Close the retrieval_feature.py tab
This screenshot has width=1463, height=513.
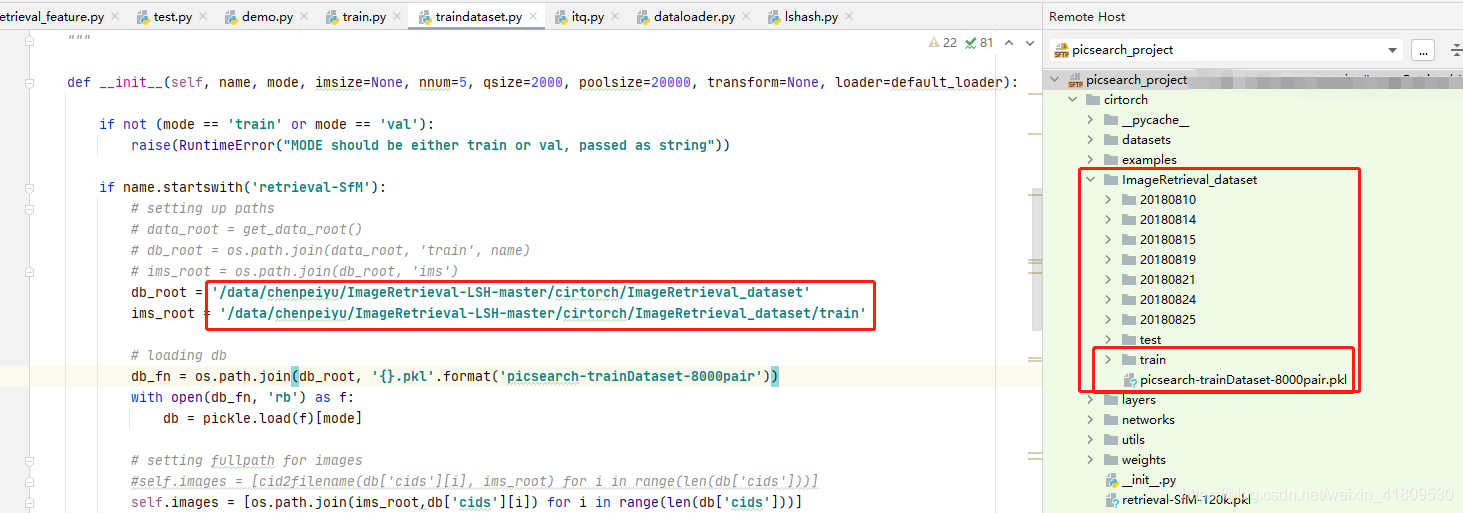coord(115,17)
